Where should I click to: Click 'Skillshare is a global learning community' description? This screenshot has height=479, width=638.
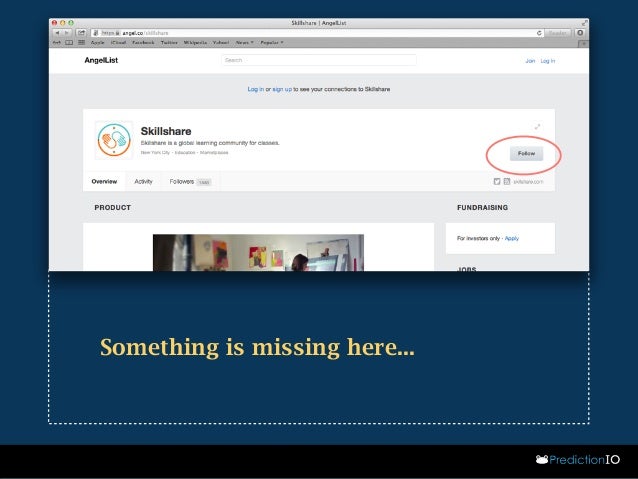tap(210, 143)
